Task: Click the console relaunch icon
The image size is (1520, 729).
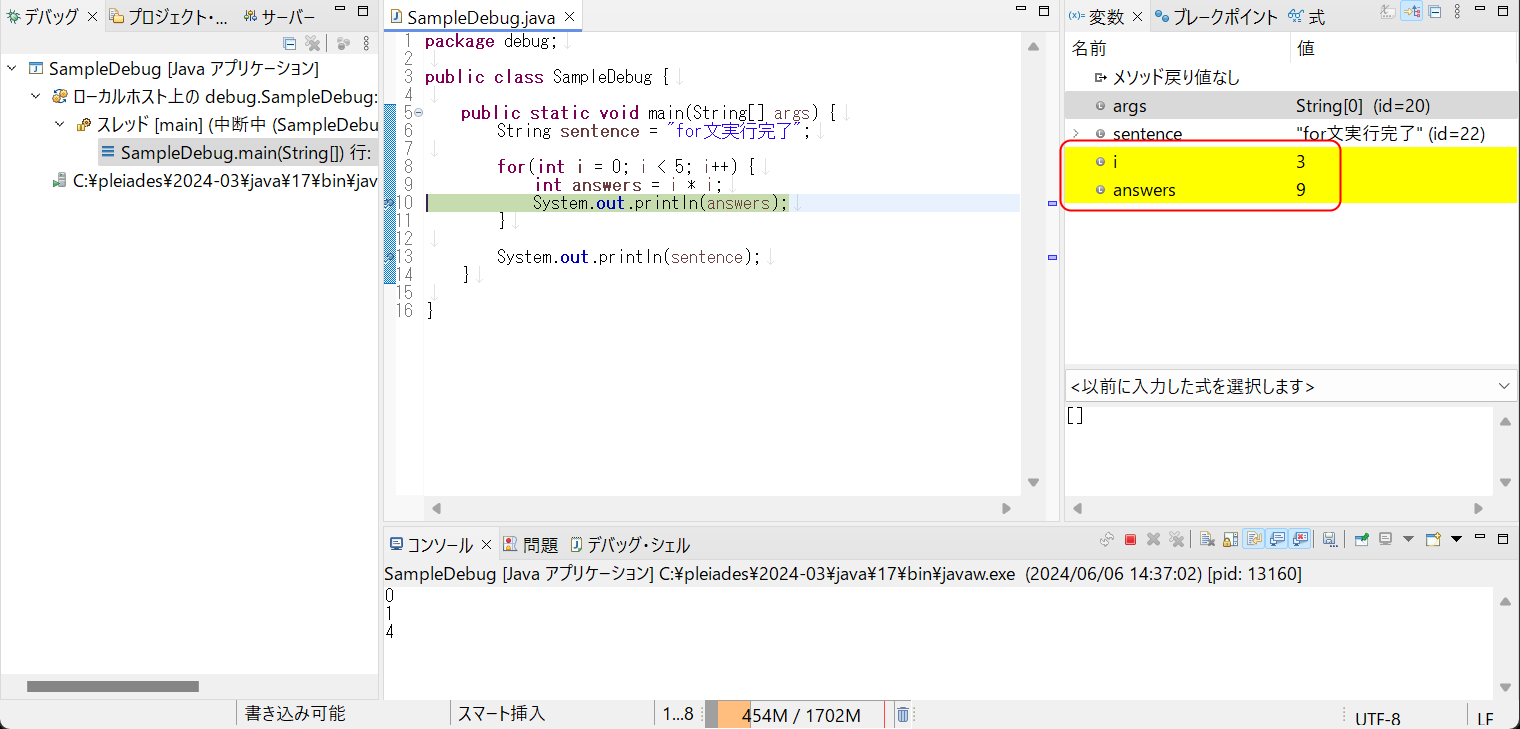Action: [x=1107, y=539]
